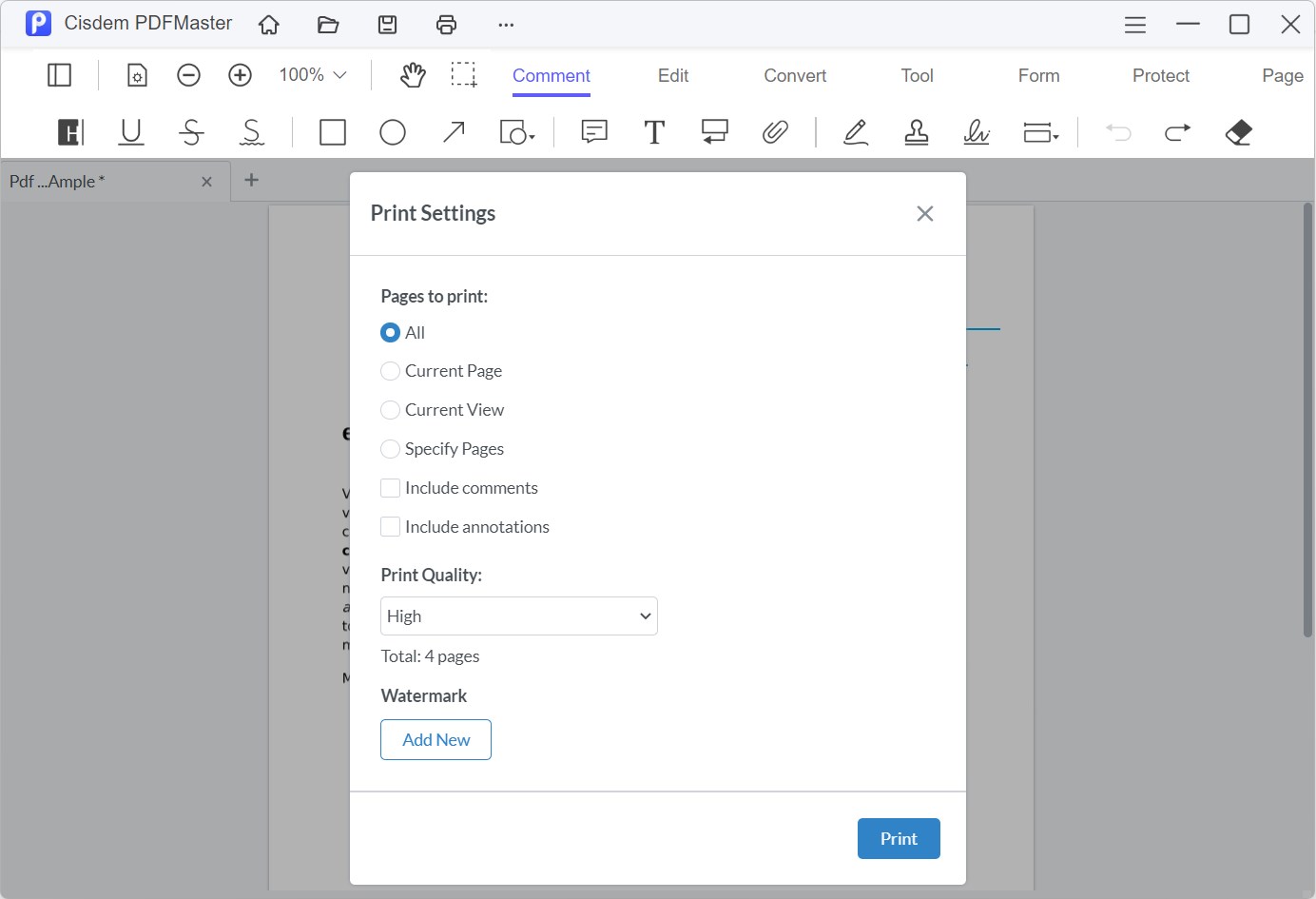Open the Protect tab
The width and height of the screenshot is (1316, 899).
[x=1160, y=75]
